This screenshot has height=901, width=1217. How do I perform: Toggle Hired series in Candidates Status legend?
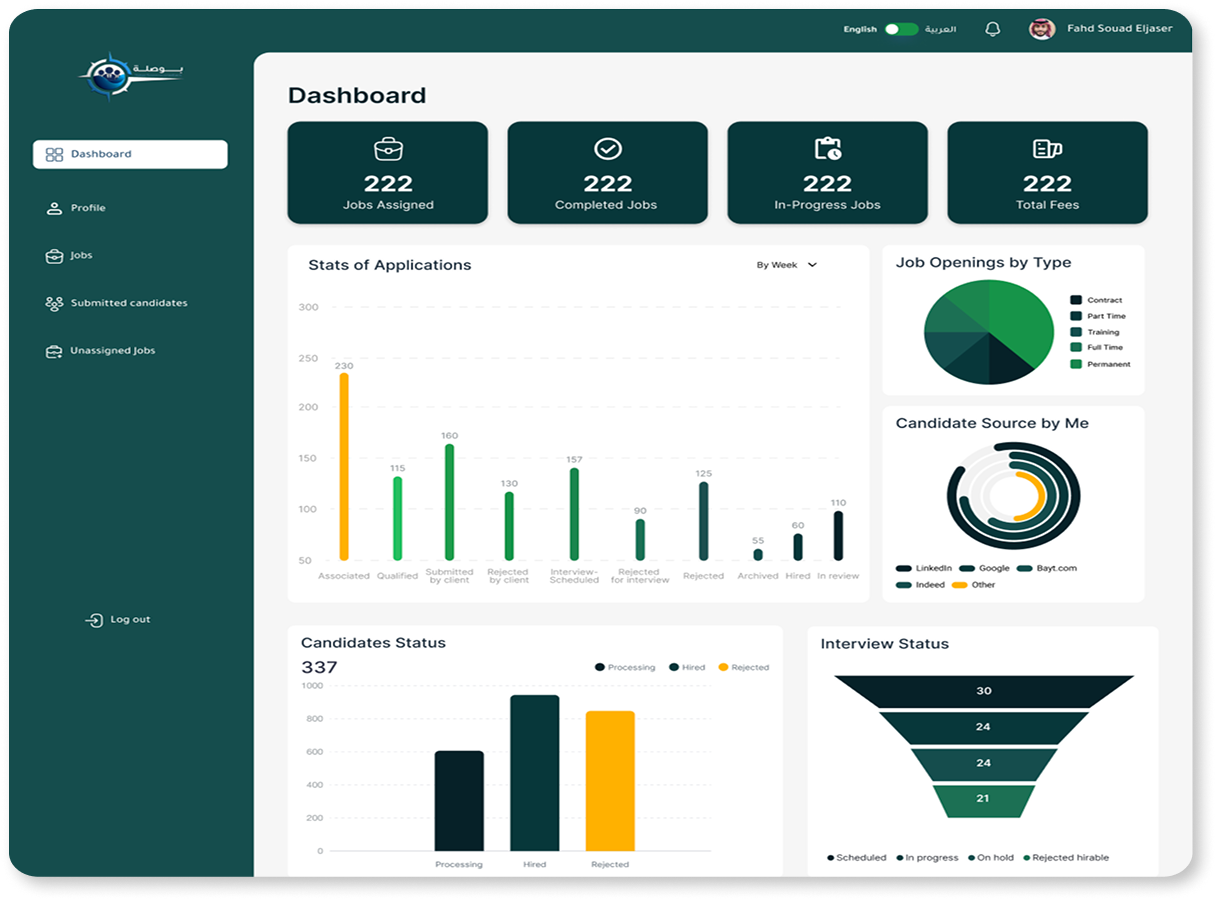coord(687,667)
